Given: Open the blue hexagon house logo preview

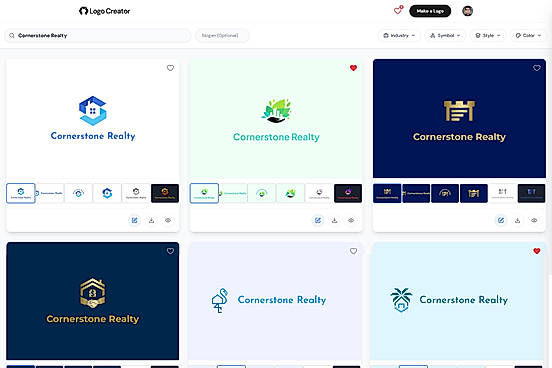Looking at the screenshot, I should coord(93,118).
